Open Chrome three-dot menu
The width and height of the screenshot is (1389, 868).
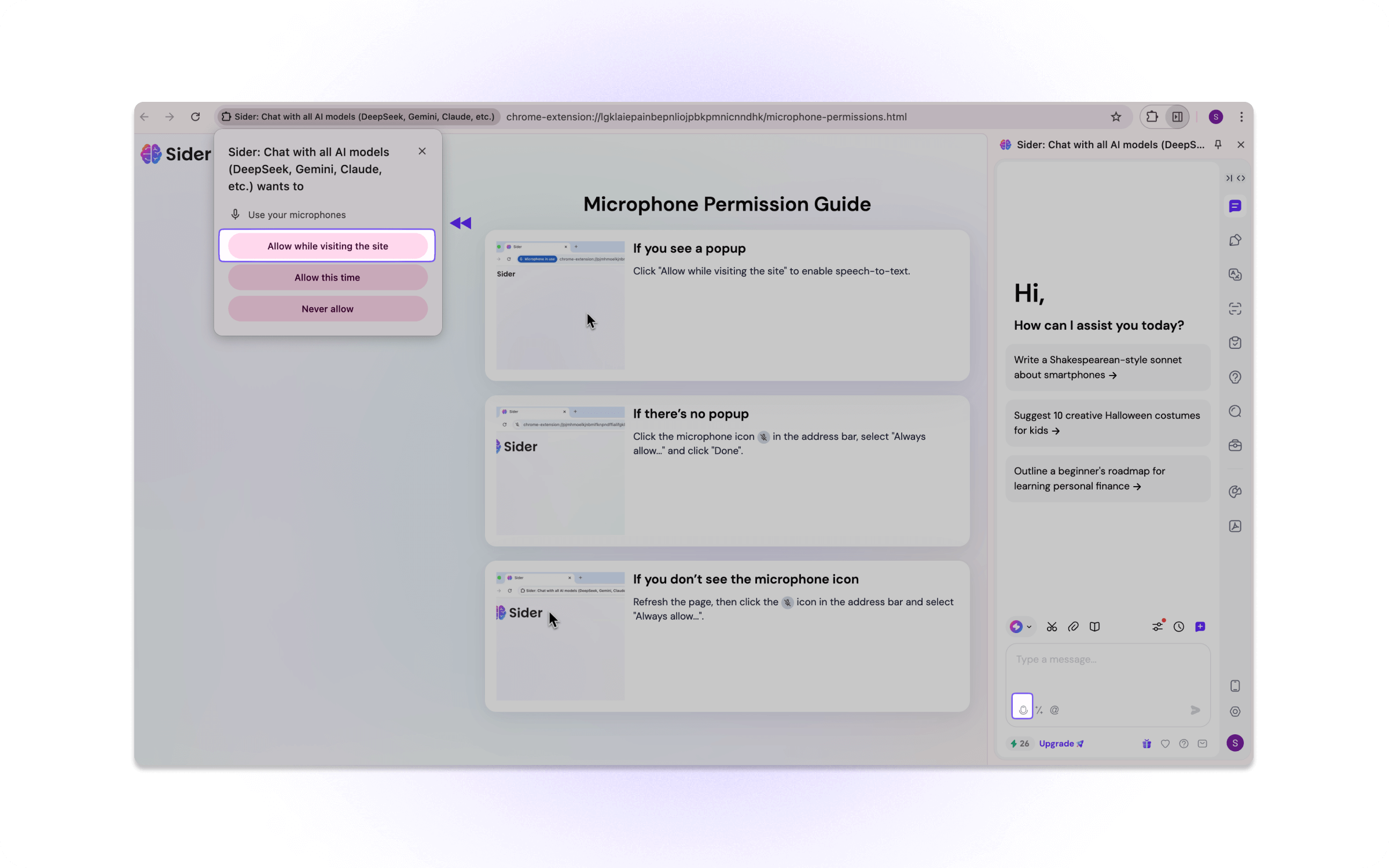1241,117
